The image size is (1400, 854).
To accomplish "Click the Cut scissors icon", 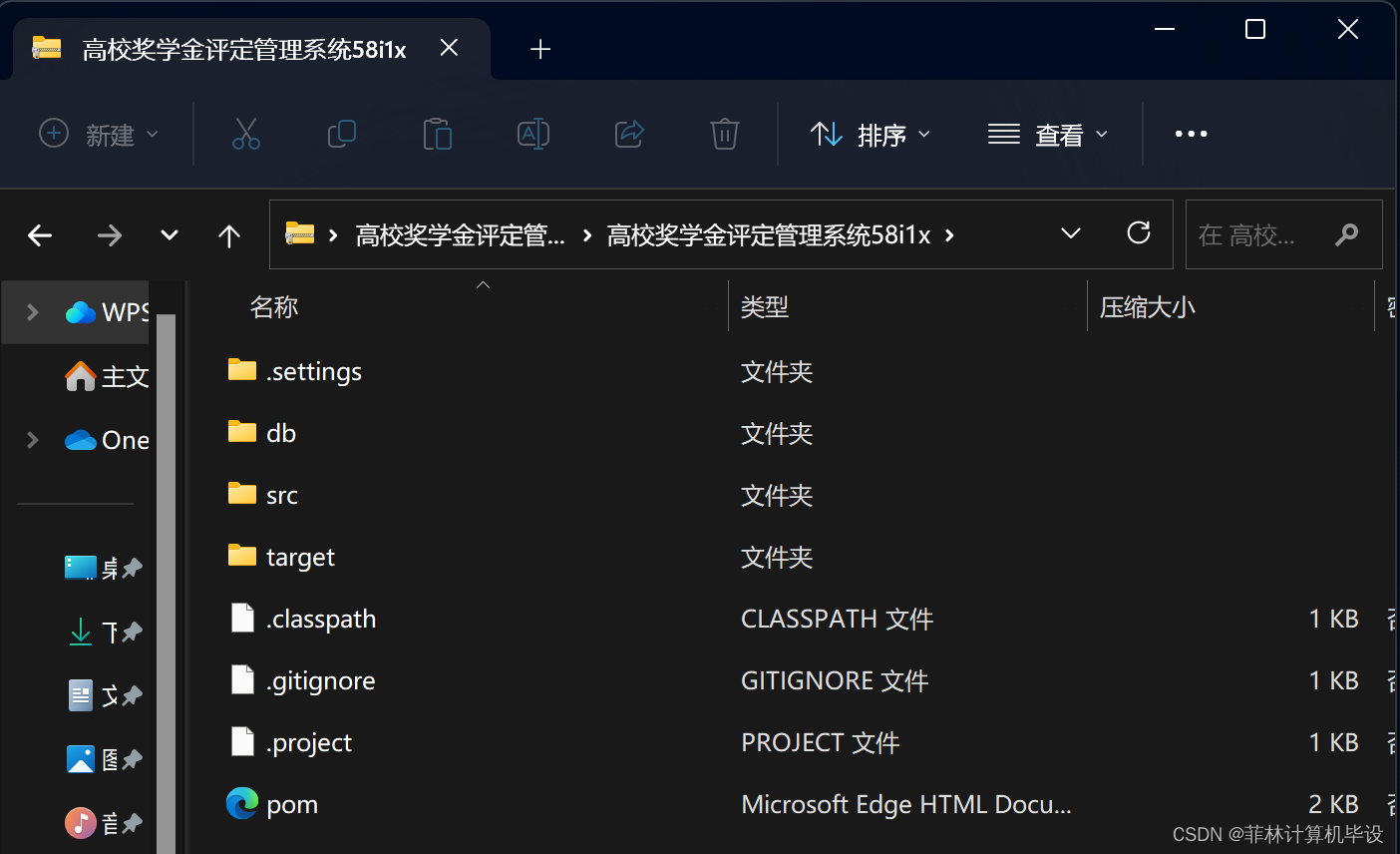I will point(245,134).
